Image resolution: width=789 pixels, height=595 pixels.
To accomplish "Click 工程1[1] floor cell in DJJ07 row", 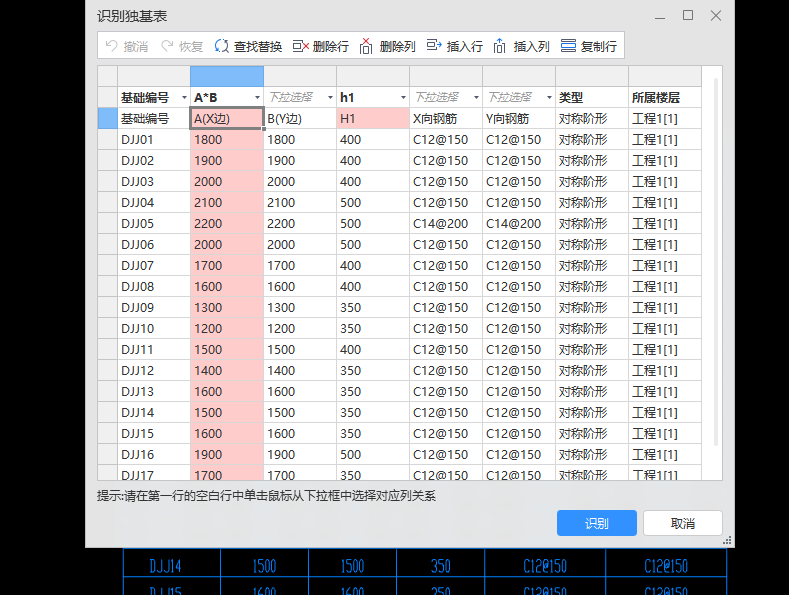I will (x=665, y=265).
